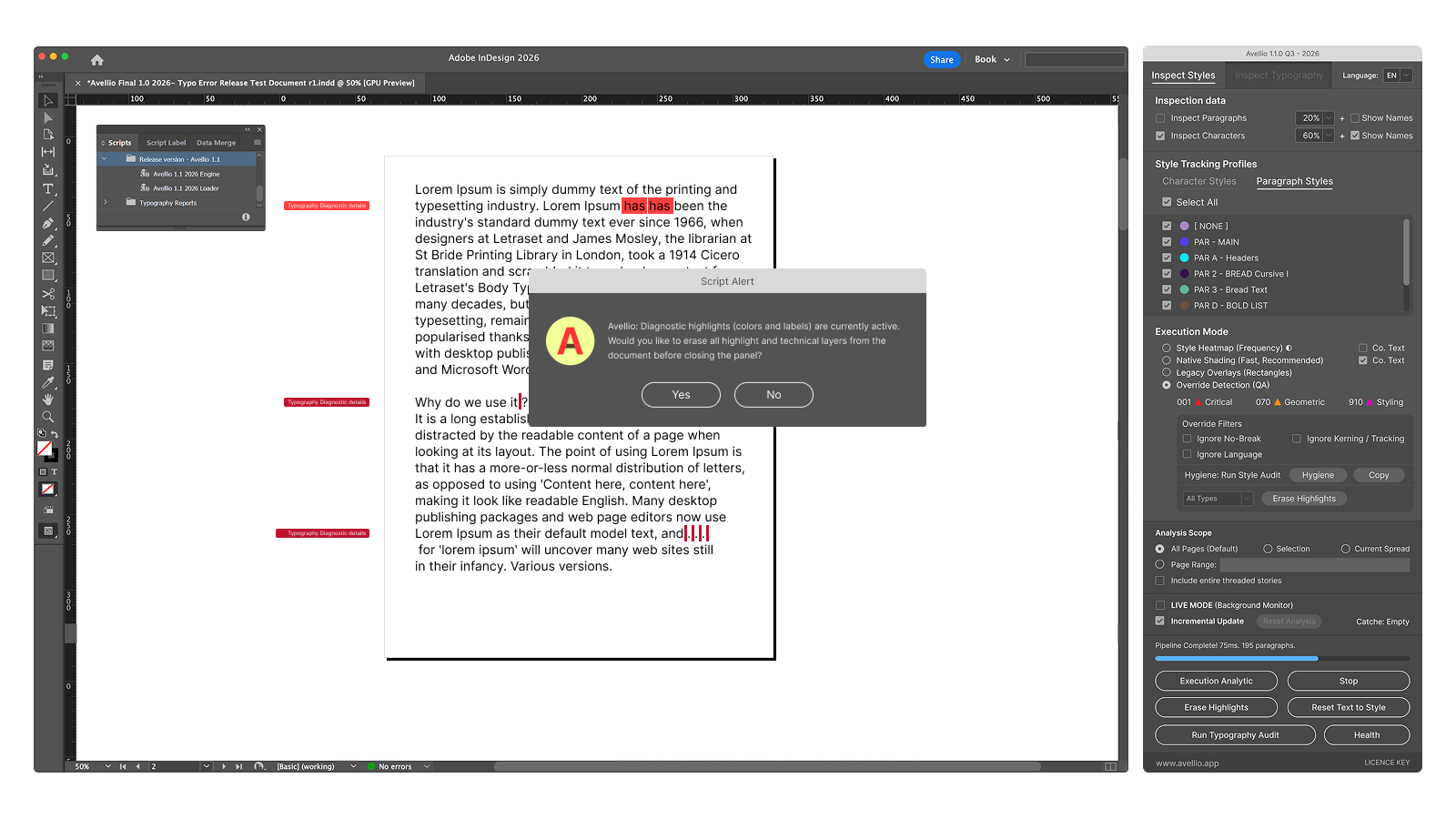
Task: Select the Rectangle tool
Action: point(48,276)
